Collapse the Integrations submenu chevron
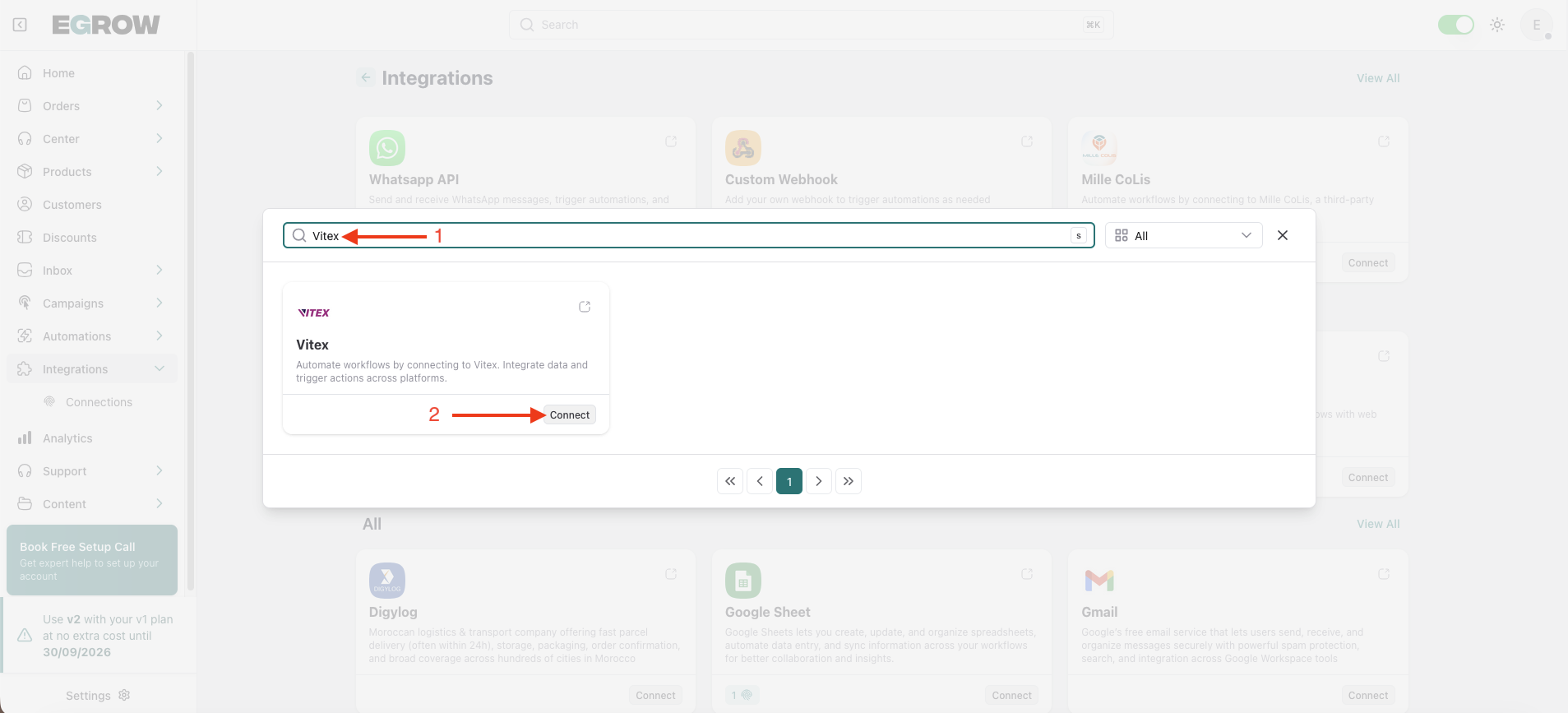This screenshot has height=713, width=1568. click(x=160, y=368)
